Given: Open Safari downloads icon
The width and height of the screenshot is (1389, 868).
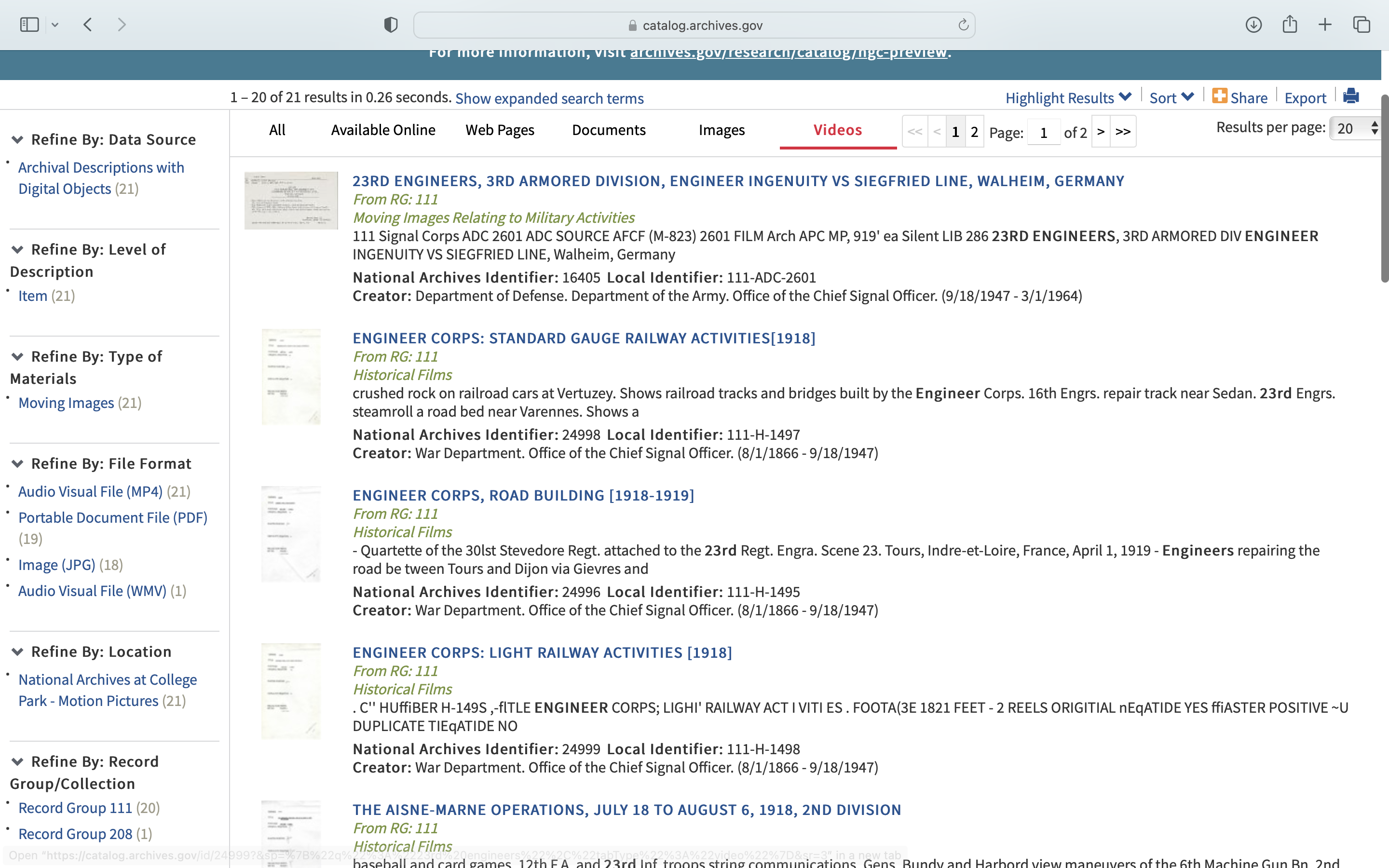Looking at the screenshot, I should (x=1253, y=25).
